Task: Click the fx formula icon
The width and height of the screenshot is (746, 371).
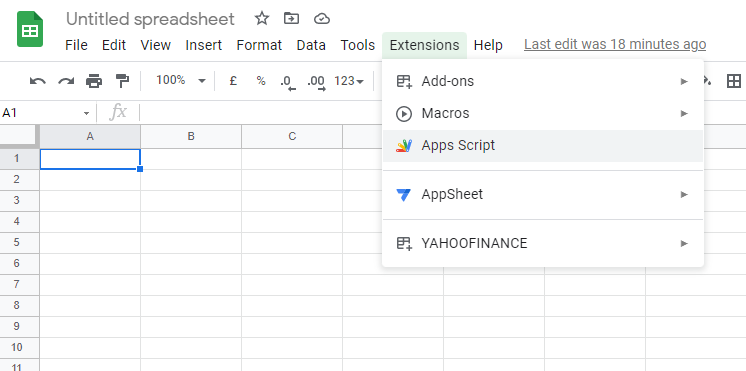Action: click(118, 112)
